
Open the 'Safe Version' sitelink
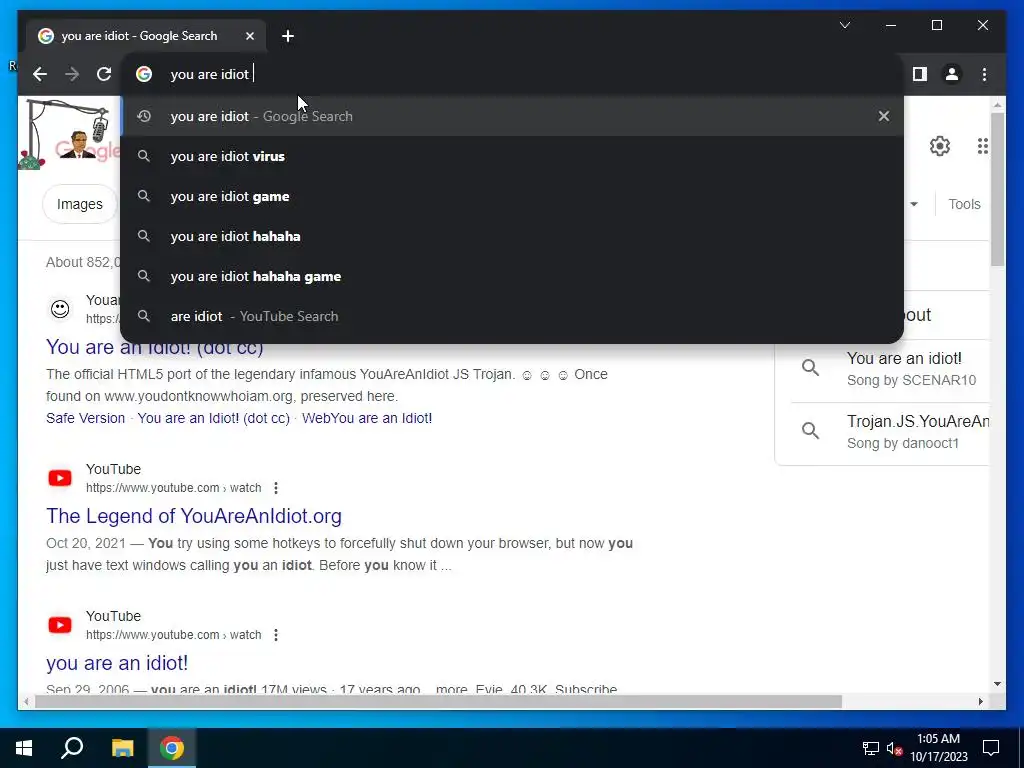(x=86, y=418)
